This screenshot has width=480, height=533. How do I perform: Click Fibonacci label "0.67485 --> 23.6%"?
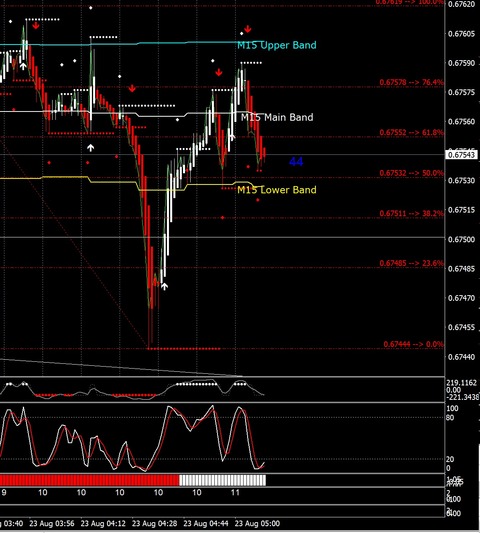(x=411, y=263)
